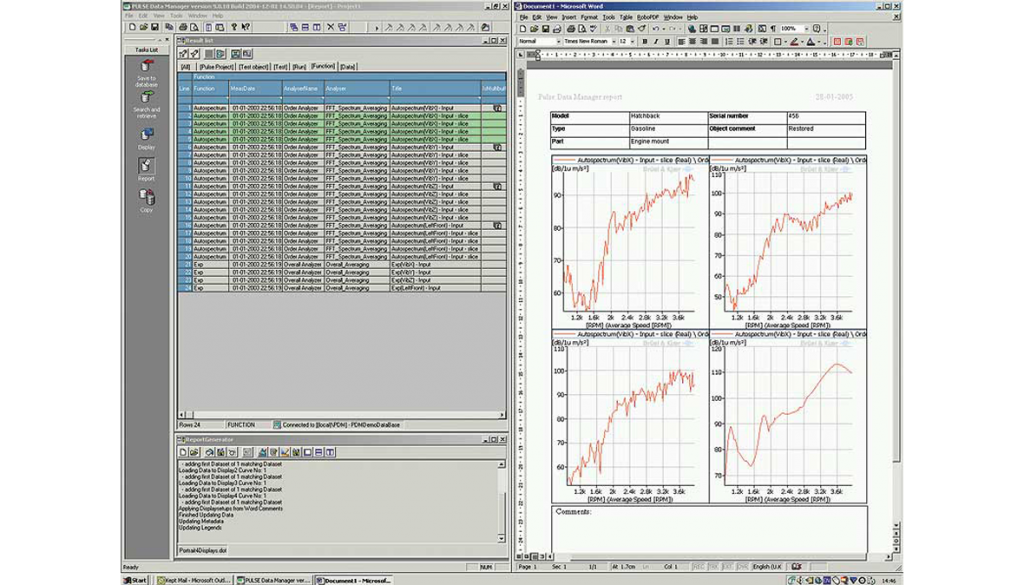The image size is (1024, 585).
Task: Click the Print icon in Word toolbar
Action: coord(569,29)
